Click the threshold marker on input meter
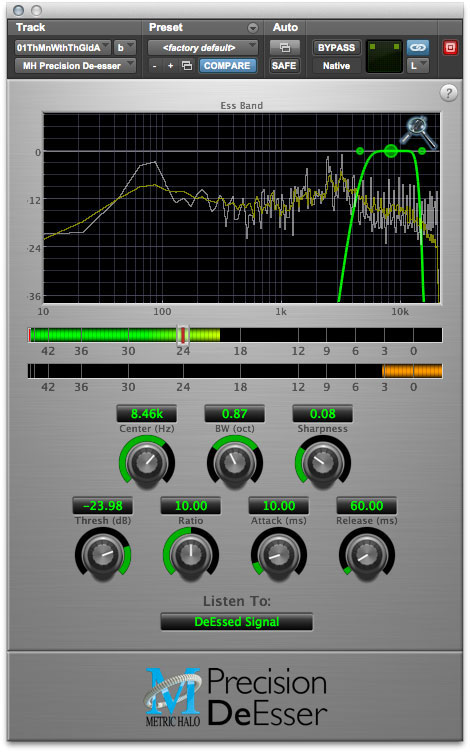 pyautogui.click(x=183, y=335)
